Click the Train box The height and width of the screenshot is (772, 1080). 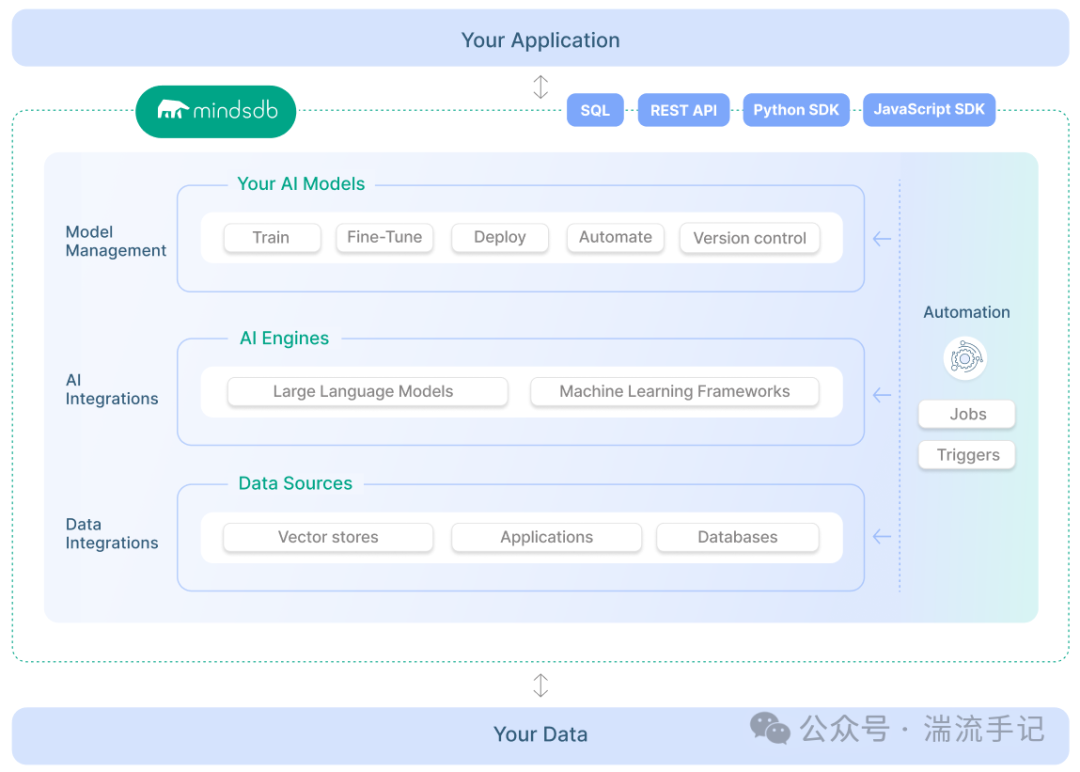[272, 238]
